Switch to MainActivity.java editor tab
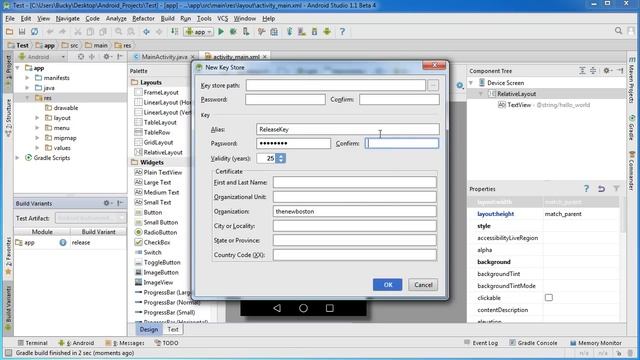Viewport: 640px width, 360px height. 163,57
